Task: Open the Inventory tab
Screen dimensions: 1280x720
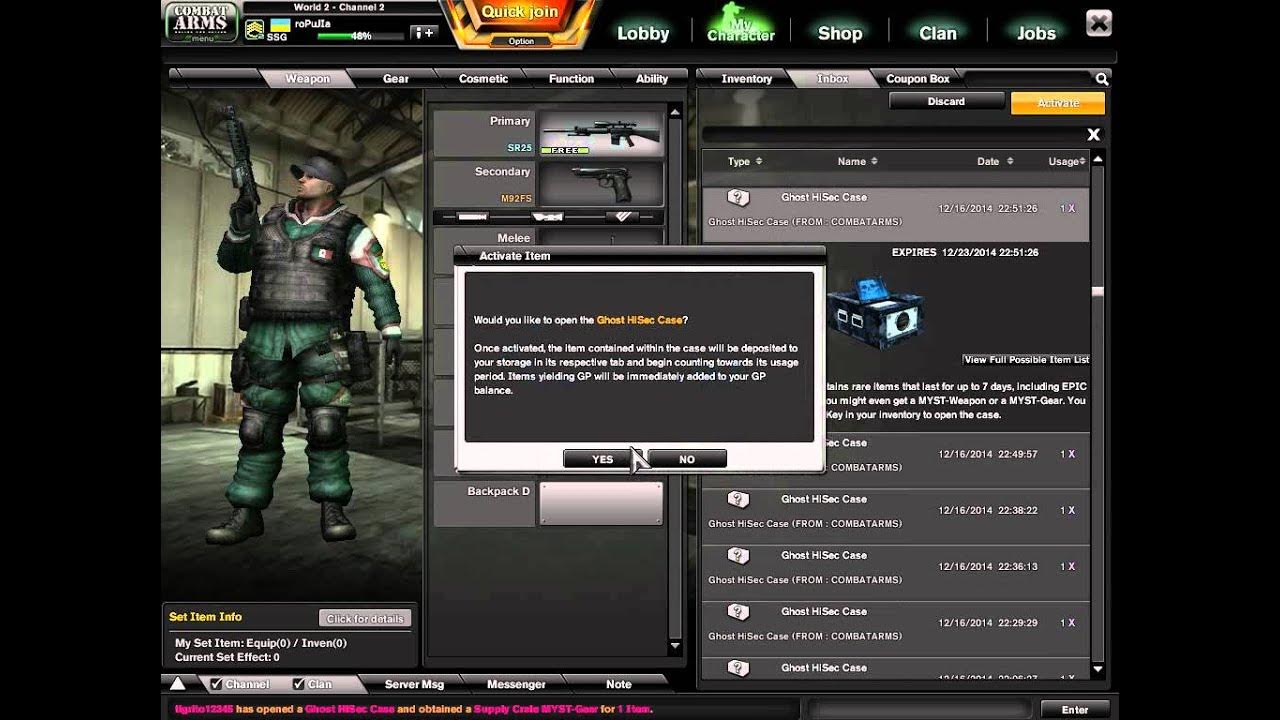Action: click(746, 79)
